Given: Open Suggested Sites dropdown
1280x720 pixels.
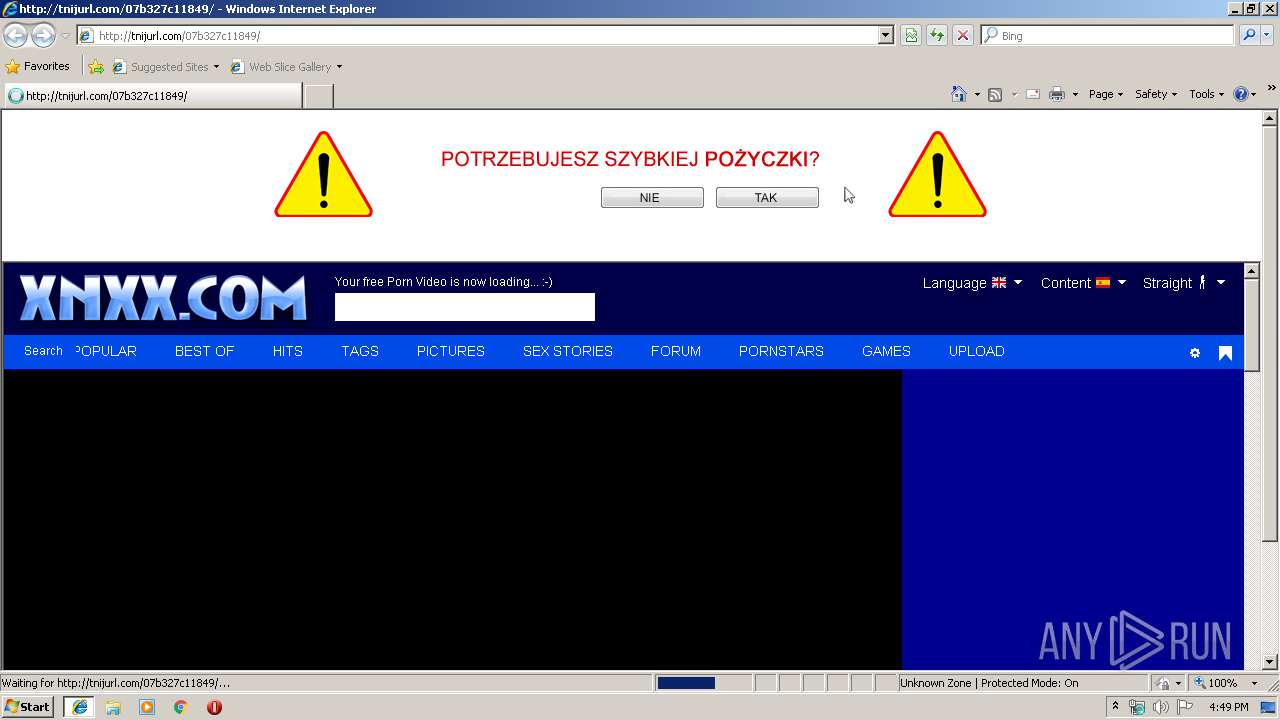Looking at the screenshot, I should 165,67.
